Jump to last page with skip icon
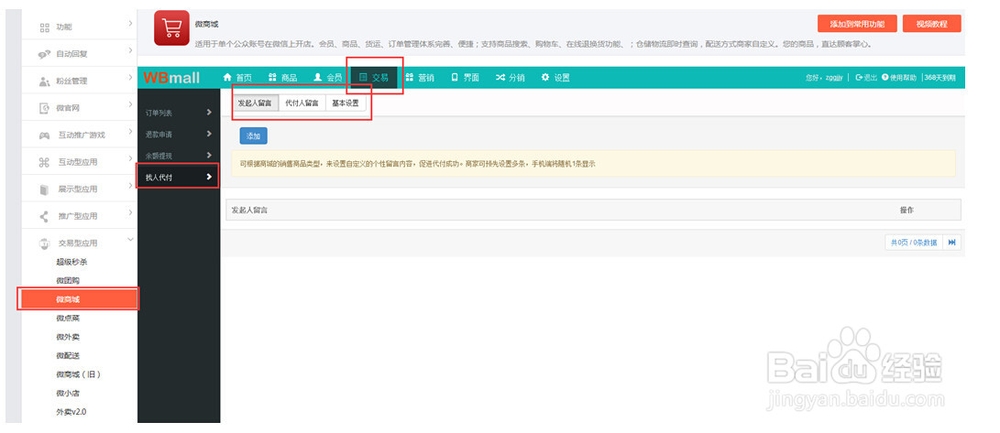The width and height of the screenshot is (1000, 433). [x=952, y=242]
